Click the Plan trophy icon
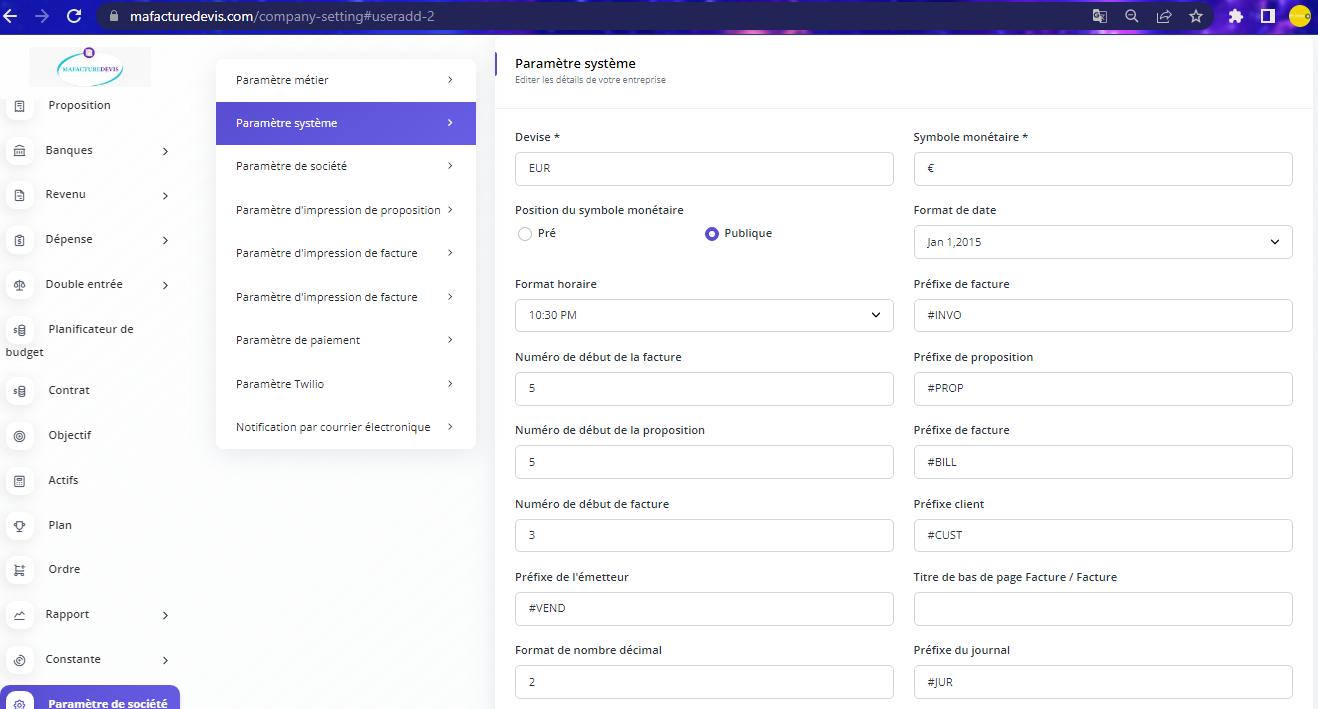1318x709 pixels. pyautogui.click(x=19, y=526)
